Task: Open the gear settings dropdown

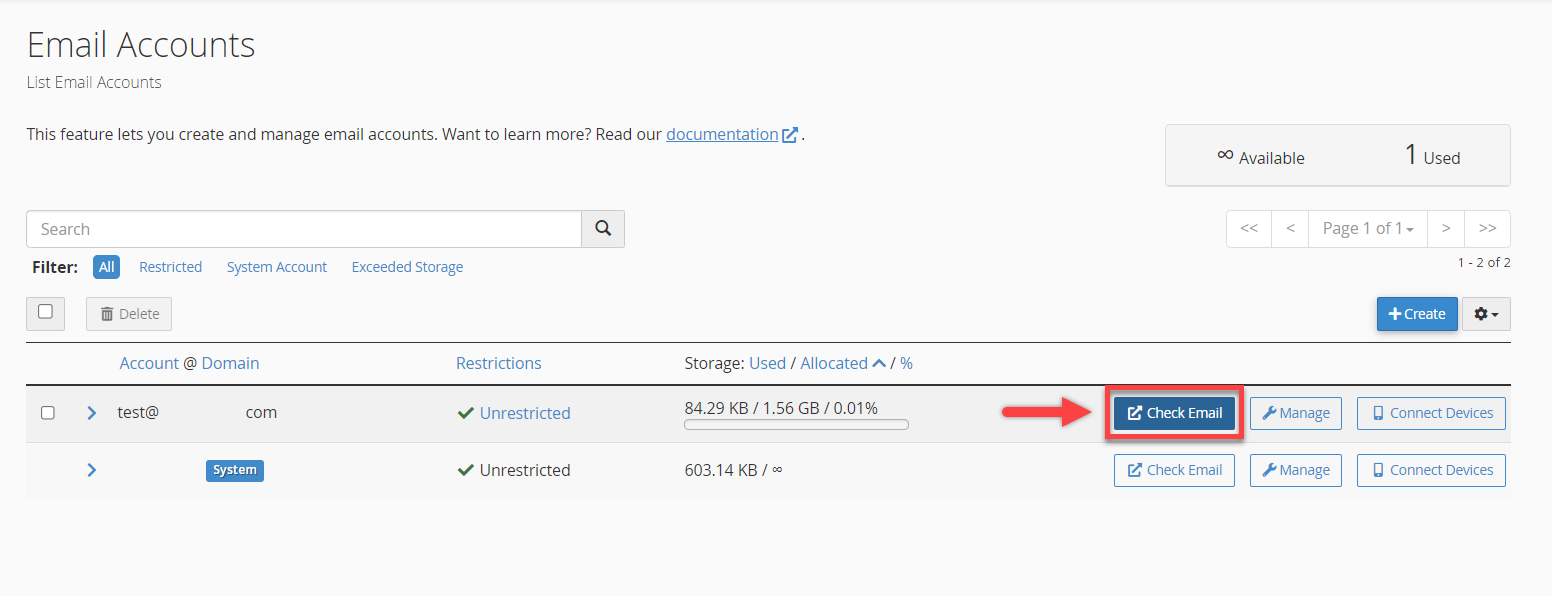Action: (x=1485, y=313)
